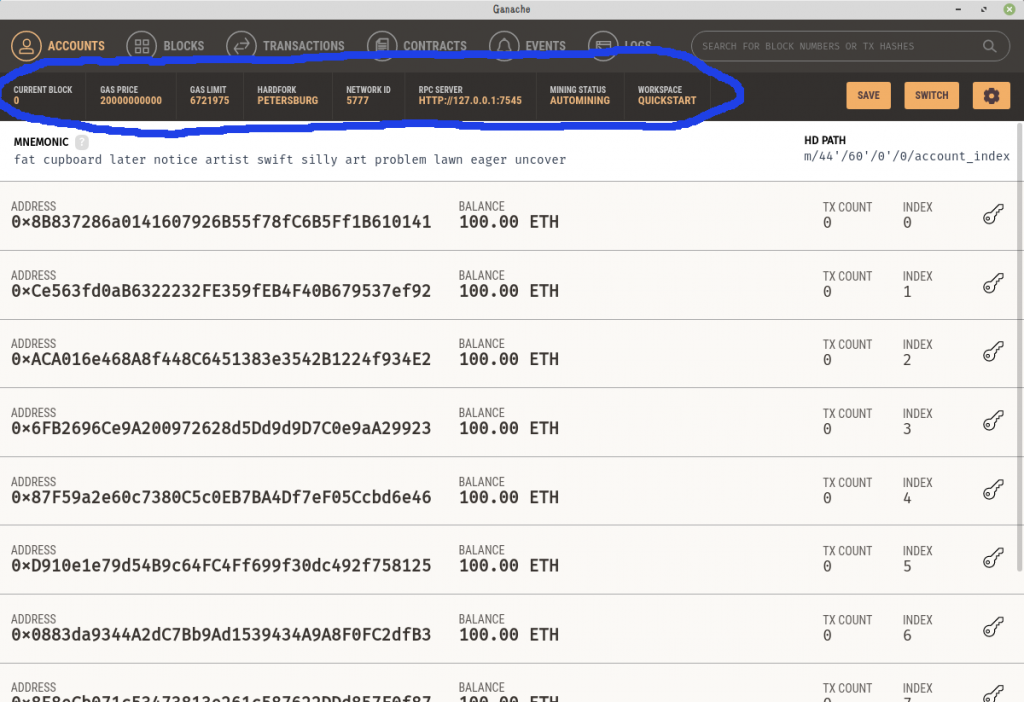
Task: Open settings via the gear icon
Action: [991, 95]
